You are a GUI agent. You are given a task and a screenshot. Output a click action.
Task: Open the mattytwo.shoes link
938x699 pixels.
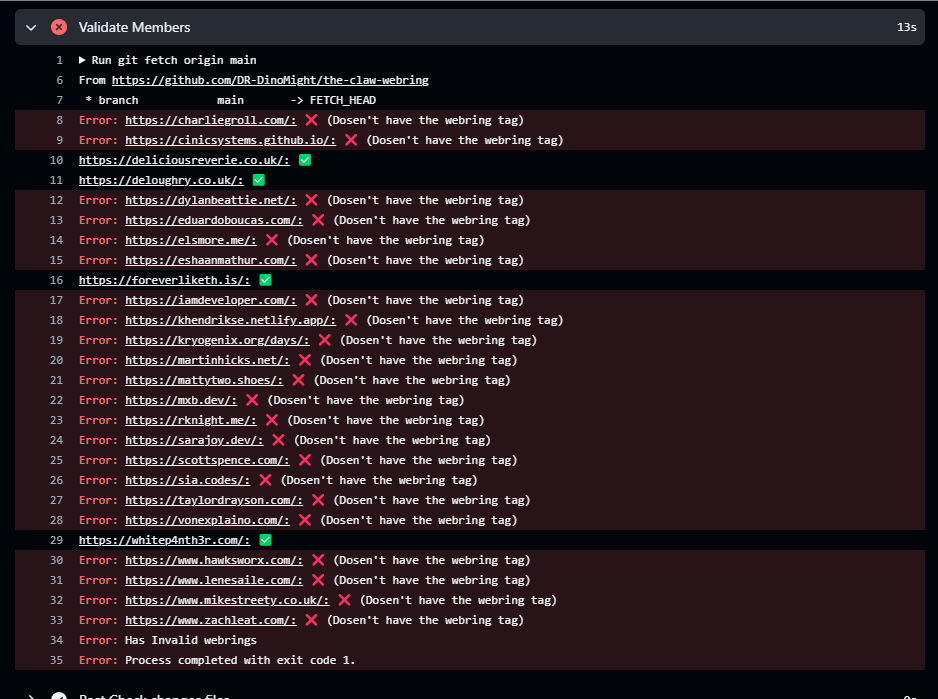tap(204, 380)
